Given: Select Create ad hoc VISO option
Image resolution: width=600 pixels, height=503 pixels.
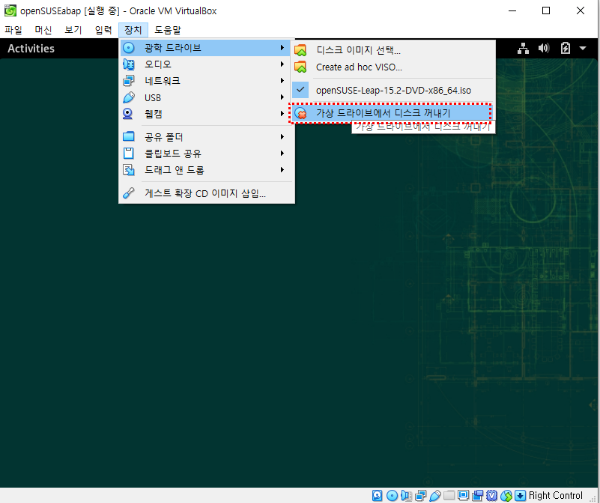Looking at the screenshot, I should click(x=393, y=67).
